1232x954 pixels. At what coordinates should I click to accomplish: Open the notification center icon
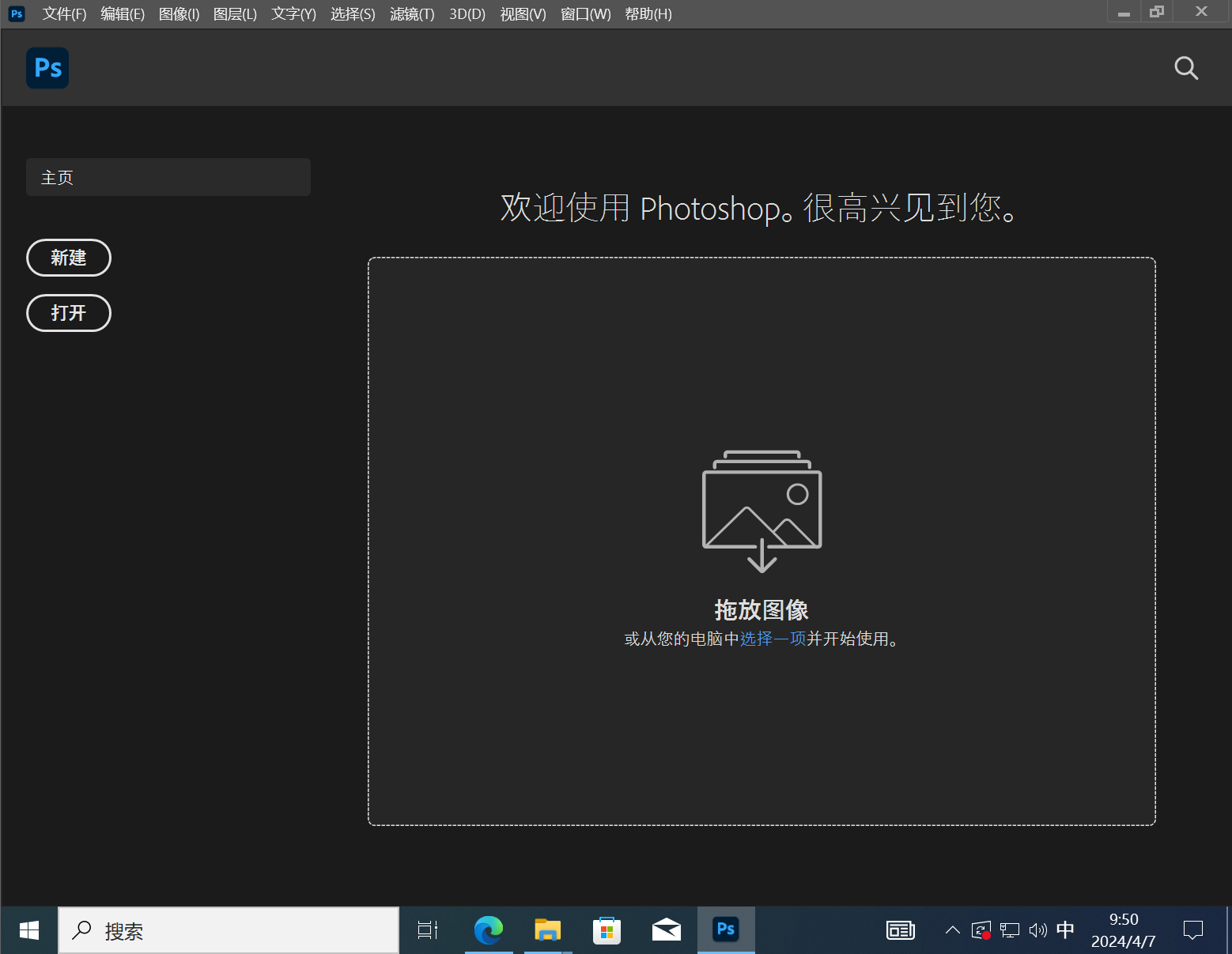[x=1192, y=930]
